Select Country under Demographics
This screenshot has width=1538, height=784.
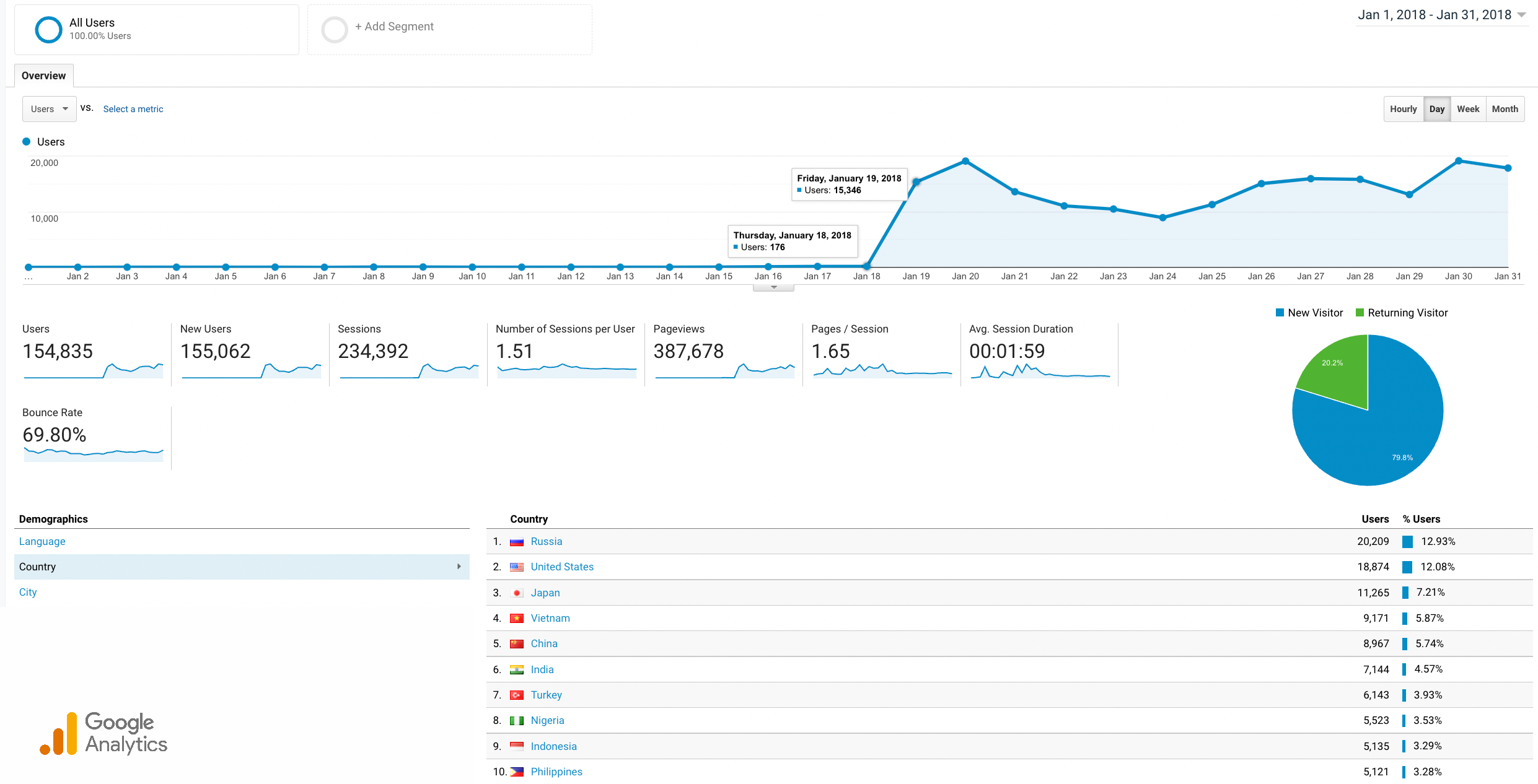pos(242,567)
